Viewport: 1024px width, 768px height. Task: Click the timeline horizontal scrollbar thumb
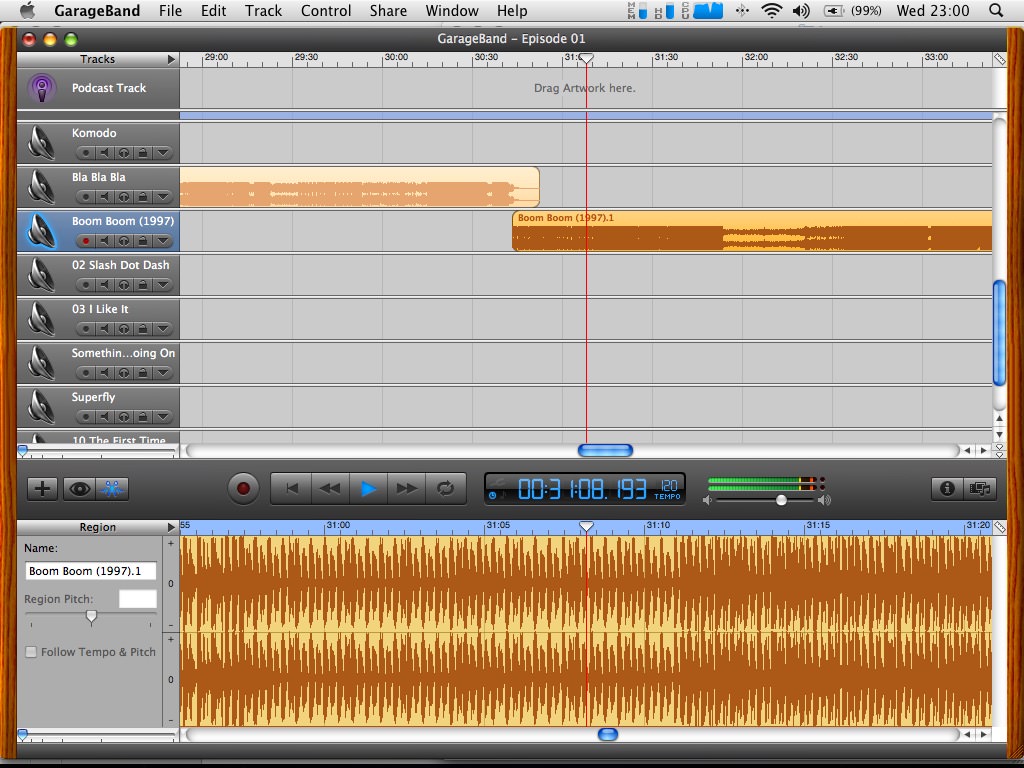pyautogui.click(x=605, y=451)
